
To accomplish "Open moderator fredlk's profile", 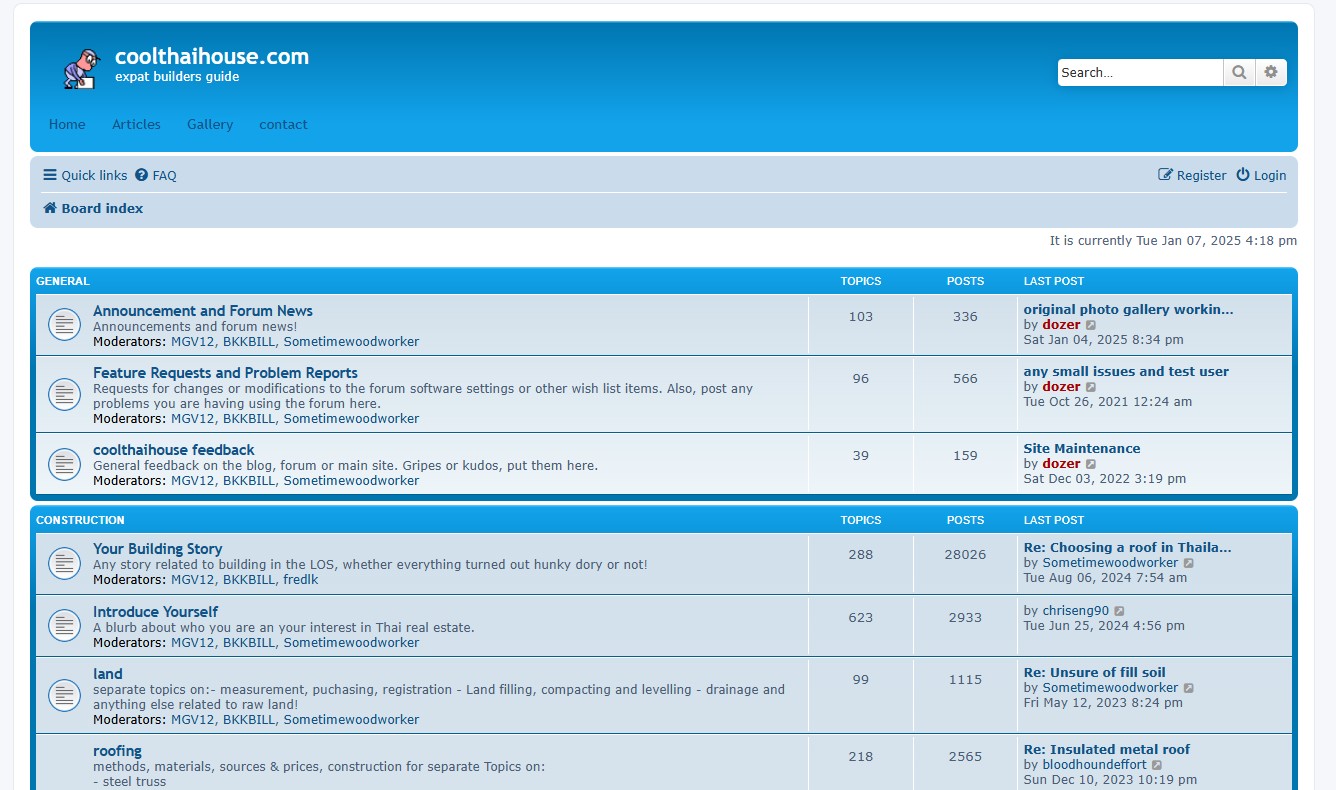I will pos(301,579).
